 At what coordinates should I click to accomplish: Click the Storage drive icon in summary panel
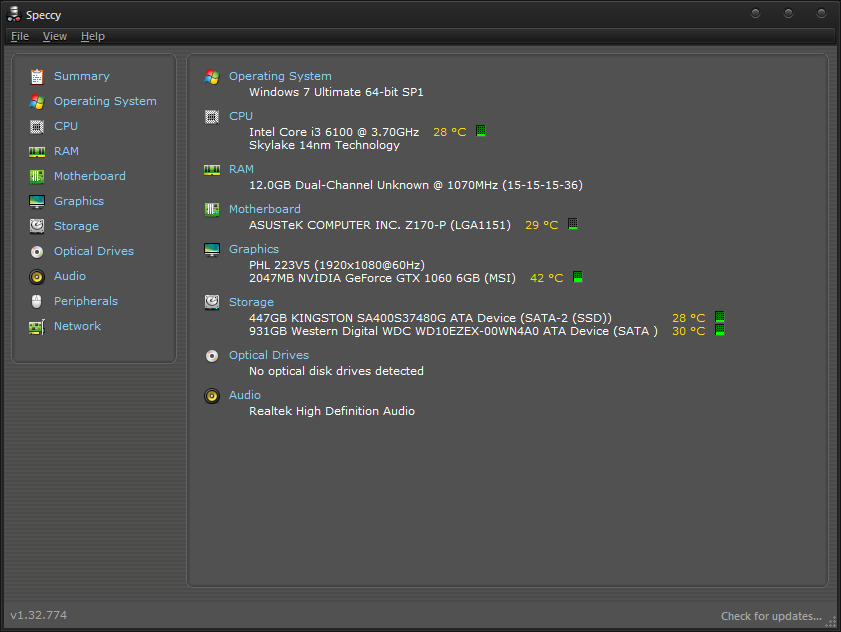pos(212,302)
